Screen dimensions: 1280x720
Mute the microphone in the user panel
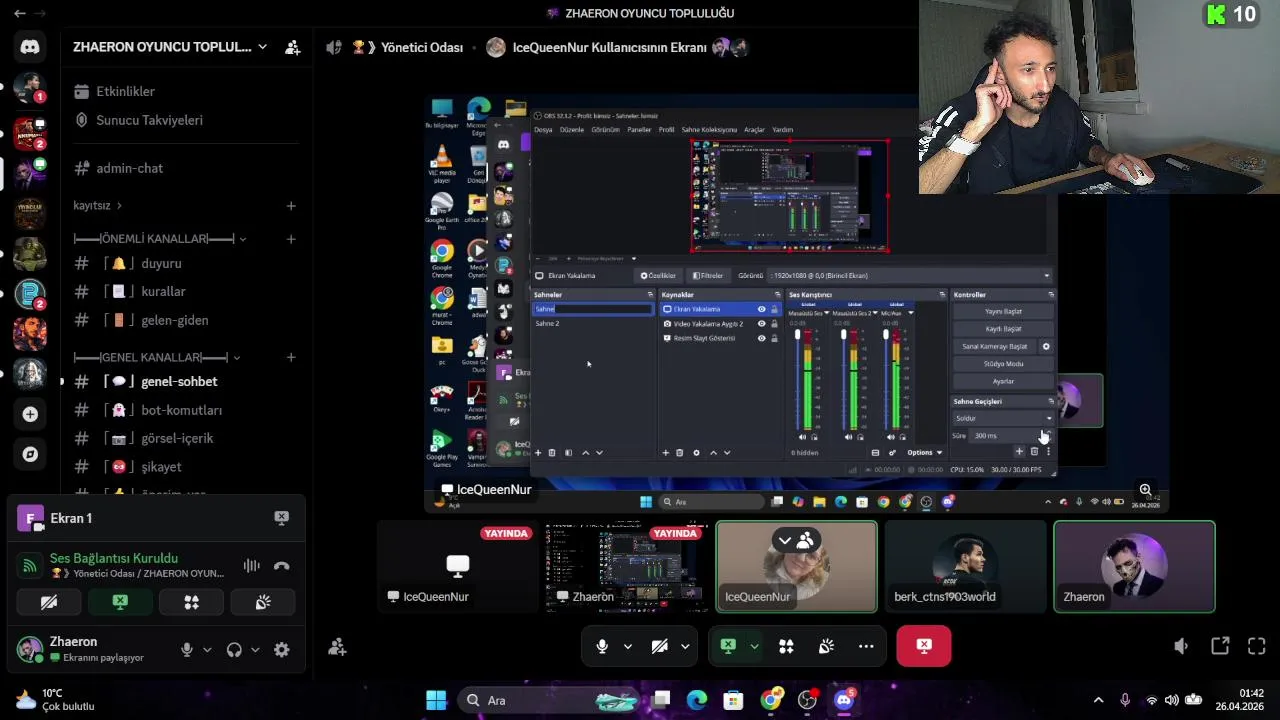[186, 650]
